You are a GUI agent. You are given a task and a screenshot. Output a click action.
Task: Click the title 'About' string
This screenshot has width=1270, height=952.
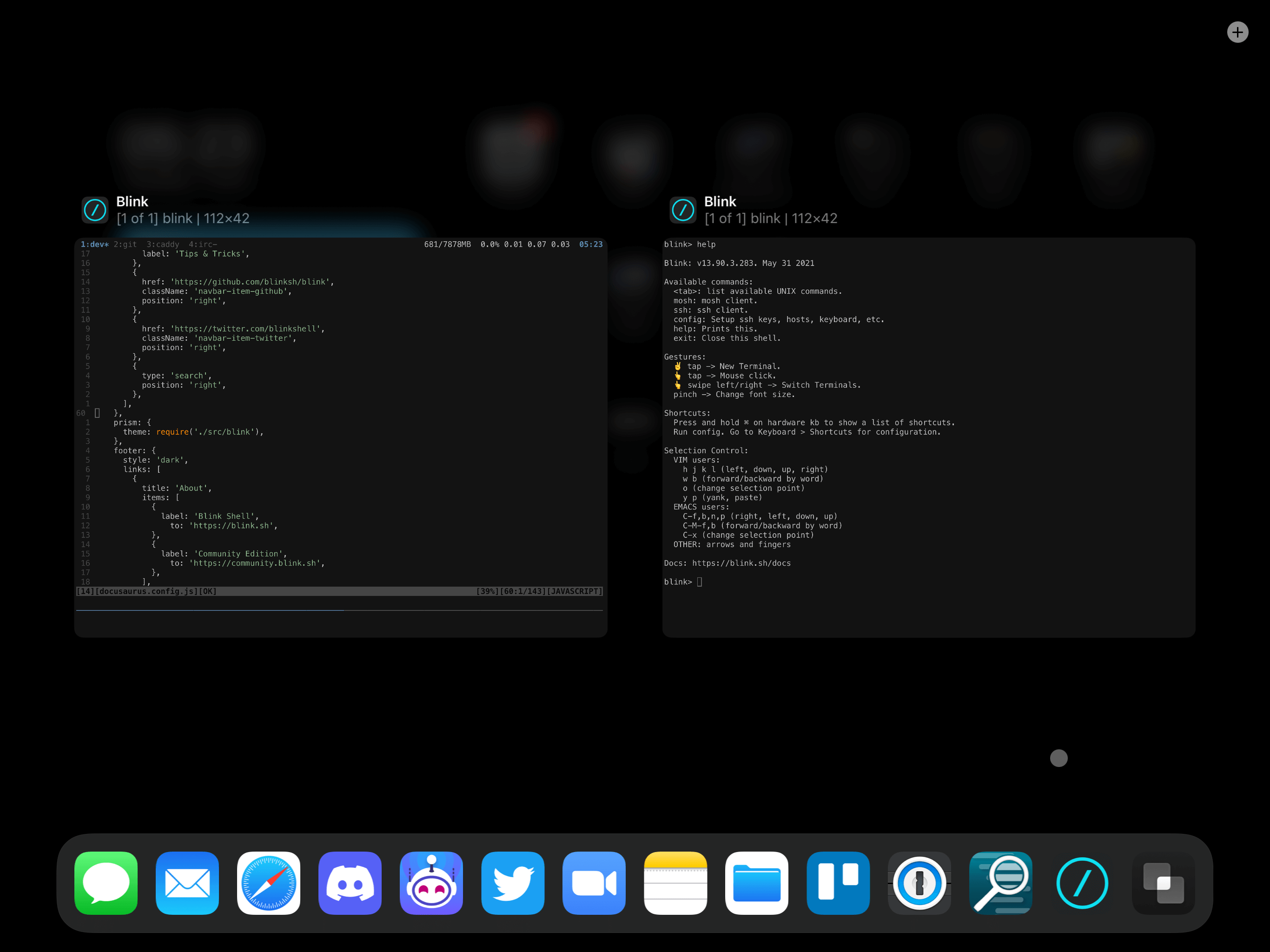point(191,488)
